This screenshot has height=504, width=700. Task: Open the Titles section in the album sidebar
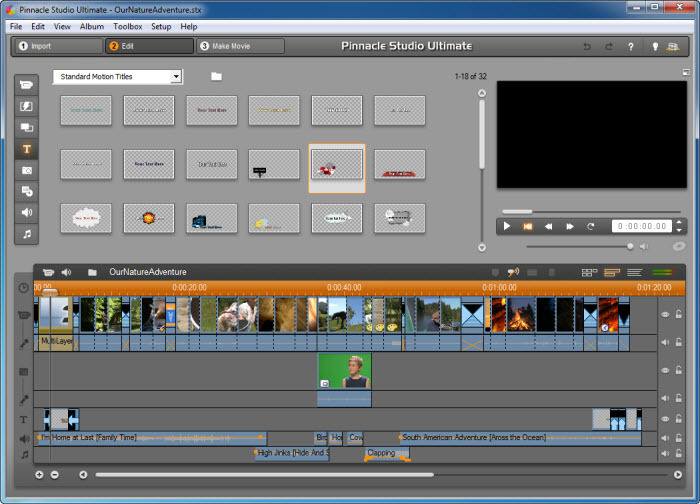(x=27, y=149)
